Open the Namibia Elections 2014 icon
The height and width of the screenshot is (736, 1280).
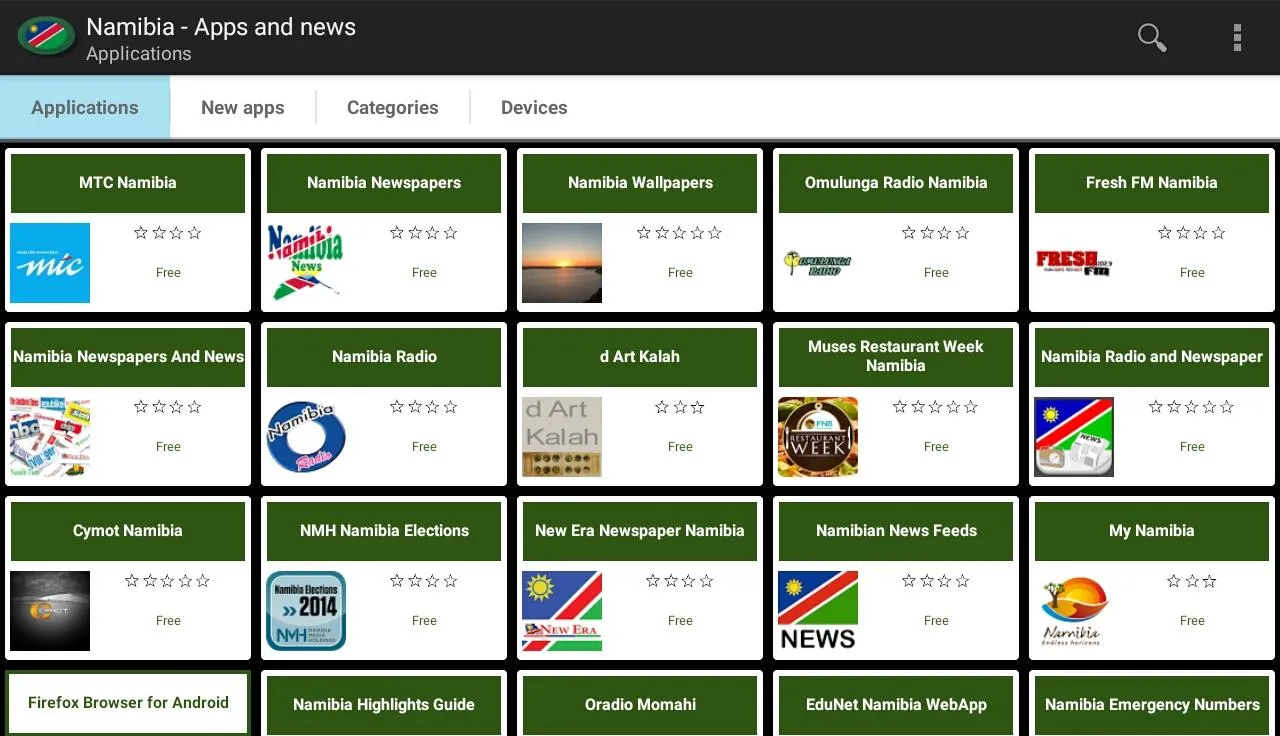pos(306,611)
